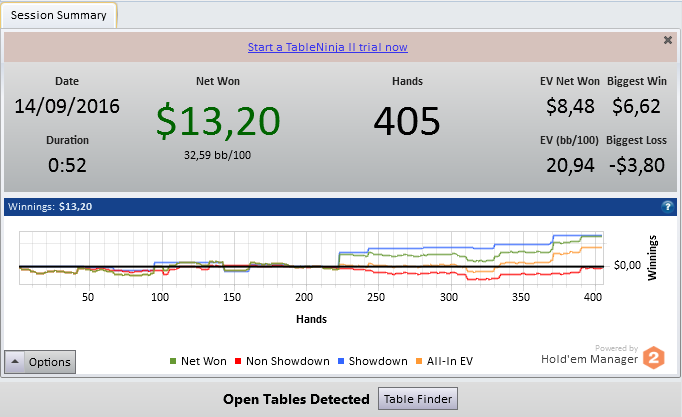Screen dimensions: 682x417
Task: Click the blue Showdown legend square
Action: pyautogui.click(x=341, y=361)
